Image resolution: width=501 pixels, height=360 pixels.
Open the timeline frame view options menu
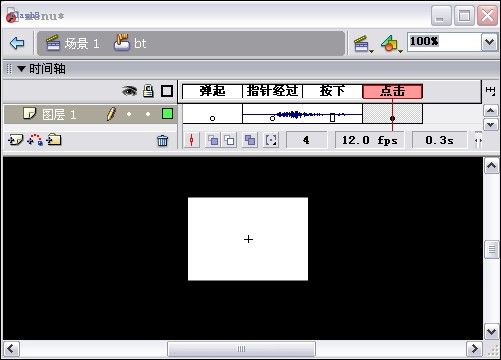click(x=490, y=91)
